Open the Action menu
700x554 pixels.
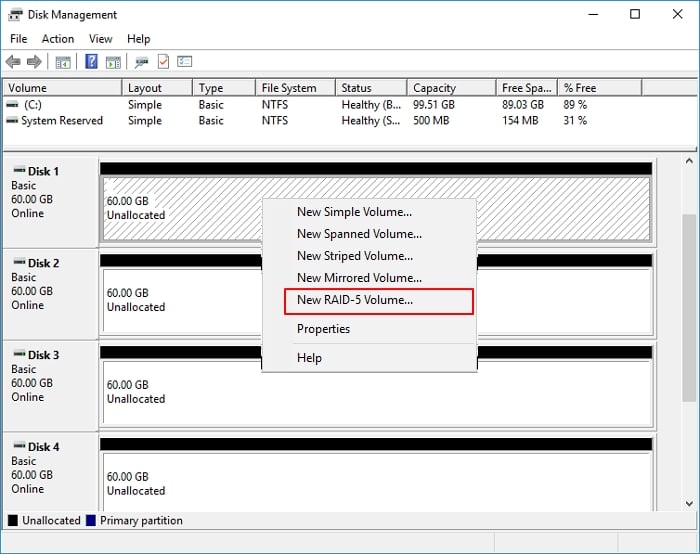(x=58, y=39)
